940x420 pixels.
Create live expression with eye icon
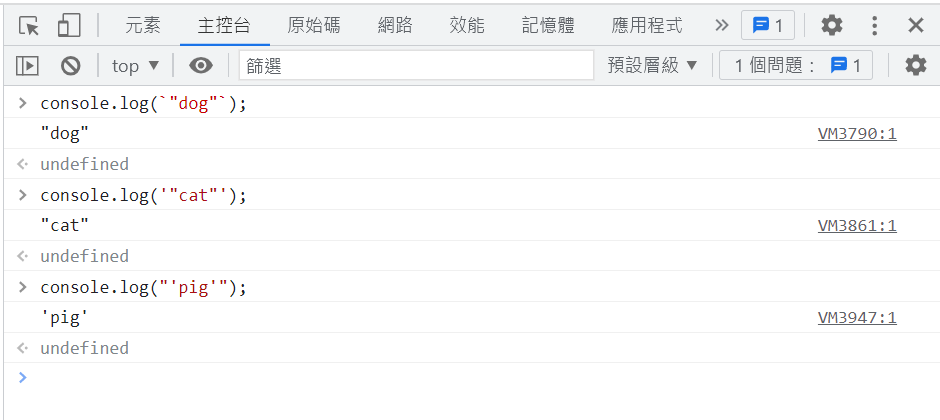point(201,65)
